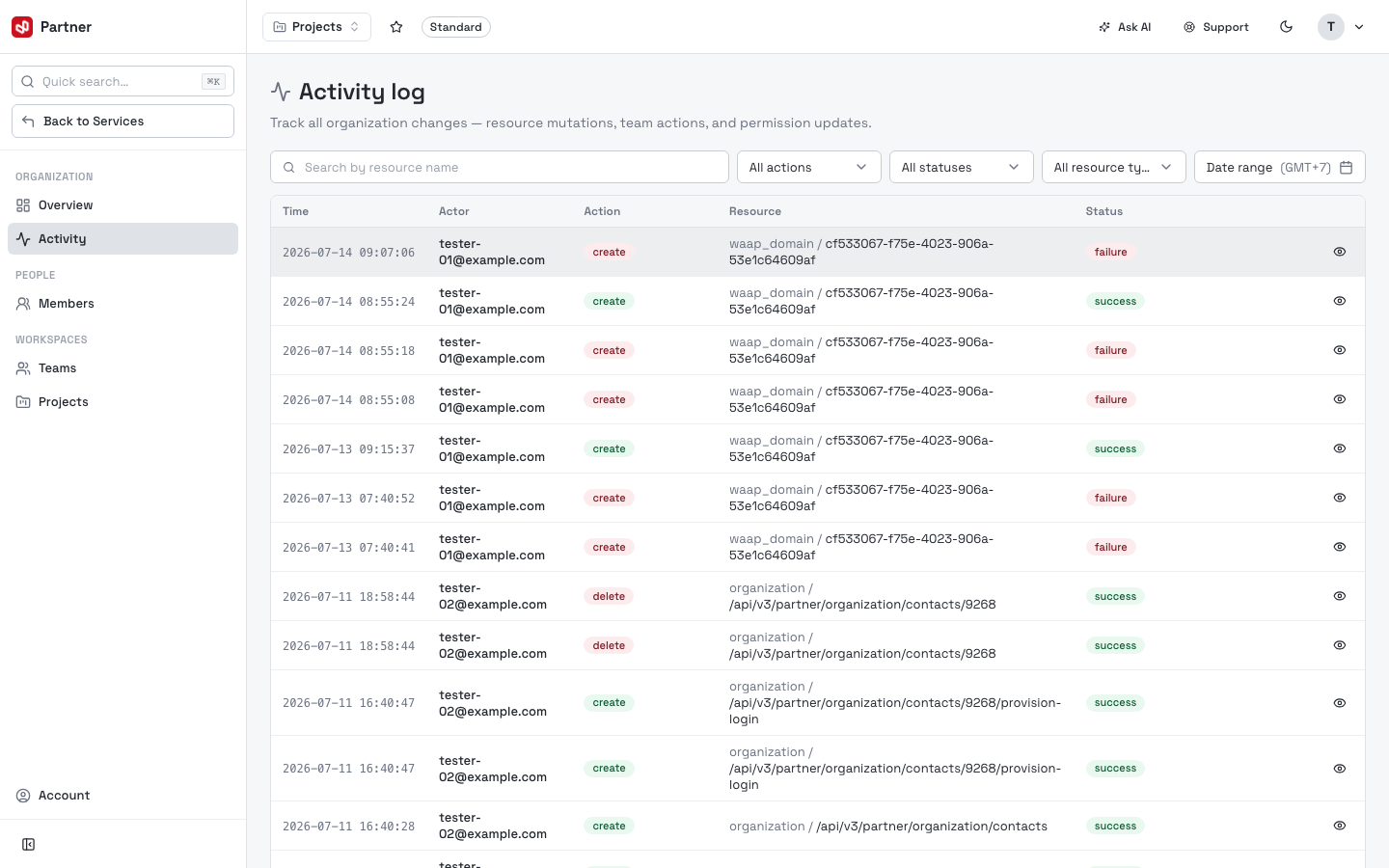
Task: View details of 2026-07-14 08:55:08 entry
Action: pos(1340,399)
